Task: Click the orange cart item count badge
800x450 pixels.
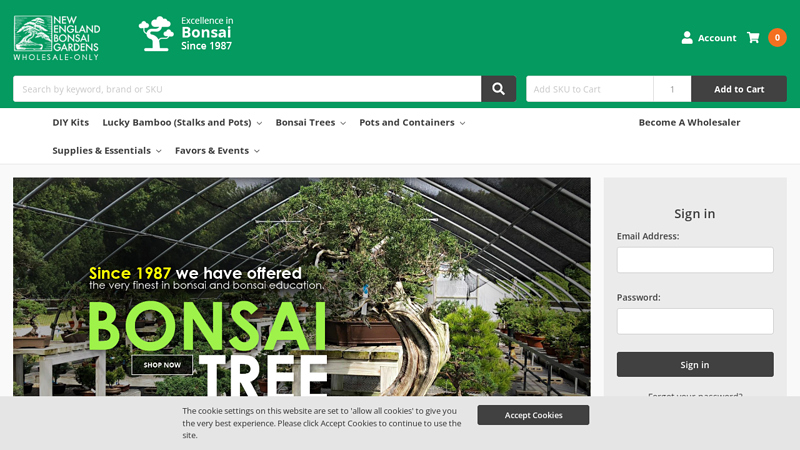Action: 777,38
